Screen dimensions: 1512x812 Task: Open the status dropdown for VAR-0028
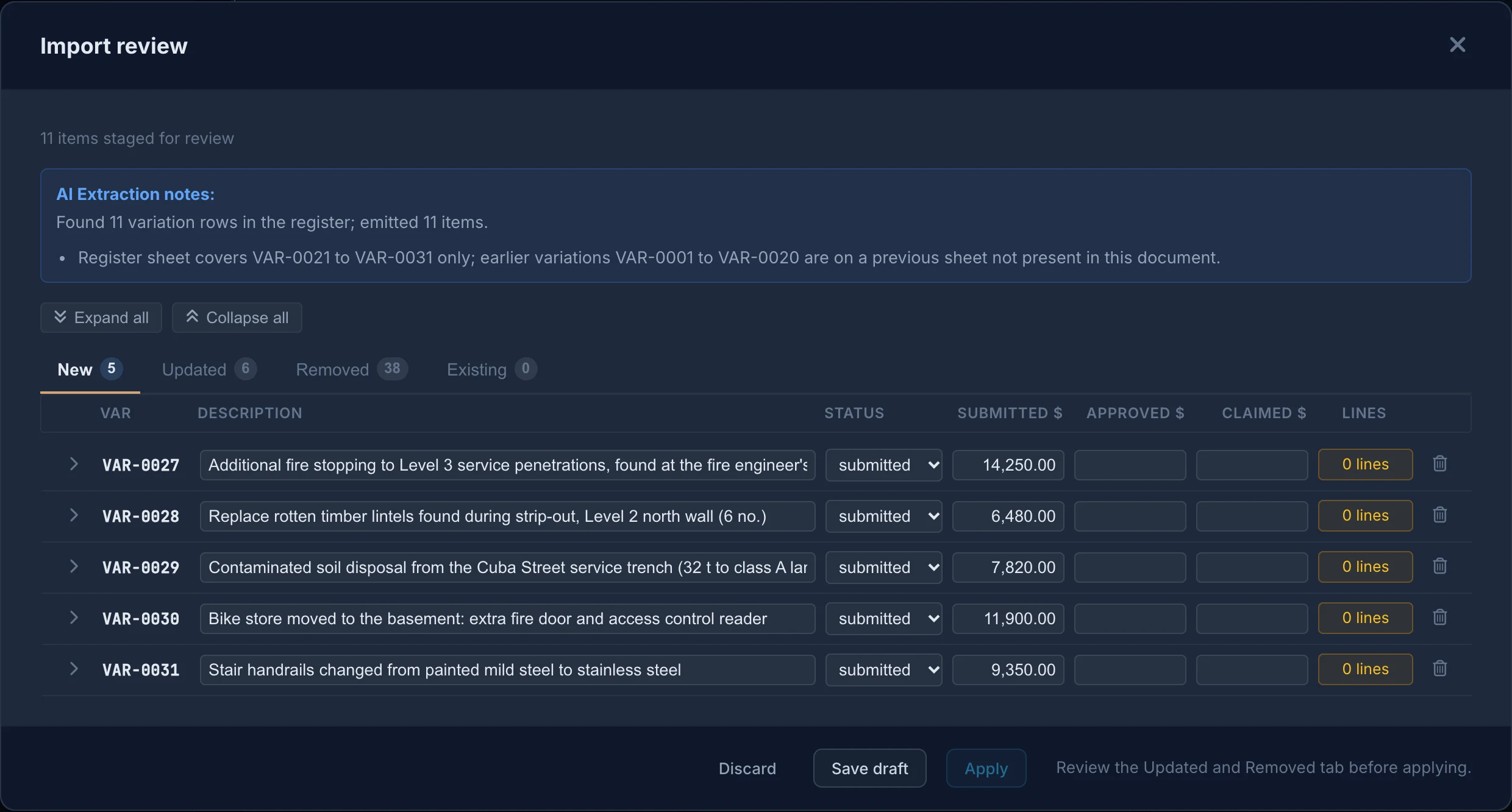point(883,516)
